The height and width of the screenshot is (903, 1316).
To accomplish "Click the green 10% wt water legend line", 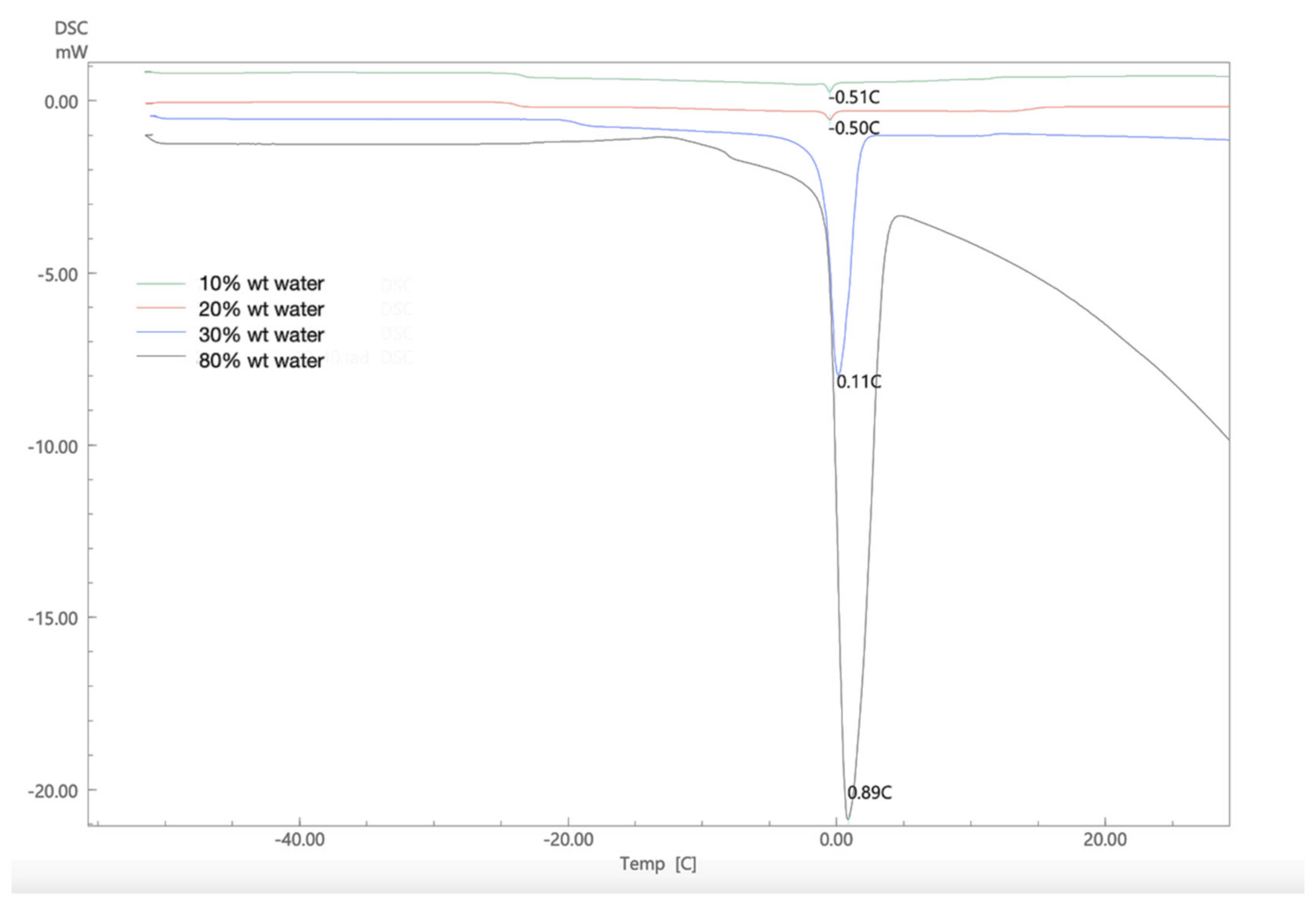I will click(x=161, y=283).
